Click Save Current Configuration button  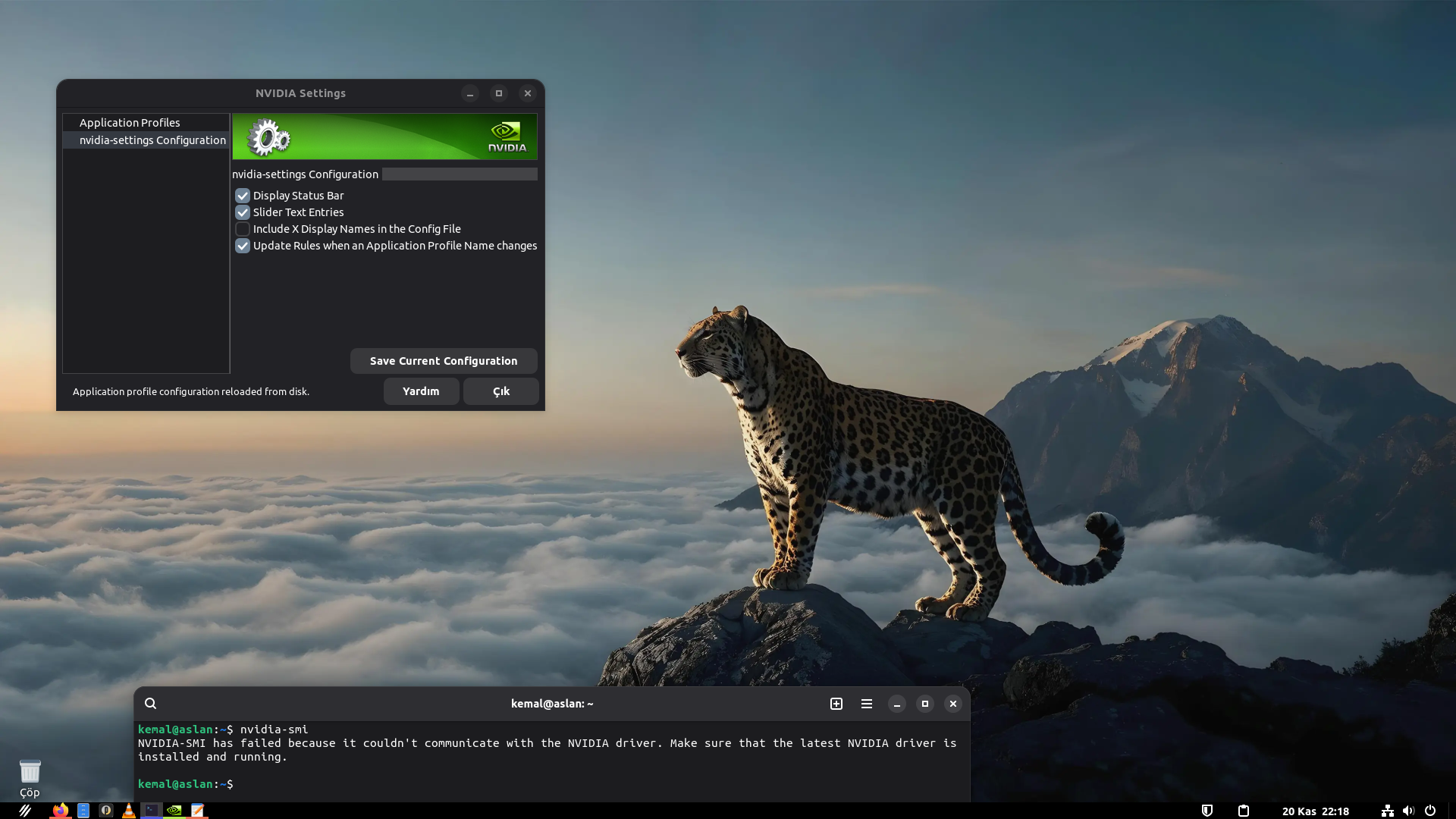click(444, 361)
